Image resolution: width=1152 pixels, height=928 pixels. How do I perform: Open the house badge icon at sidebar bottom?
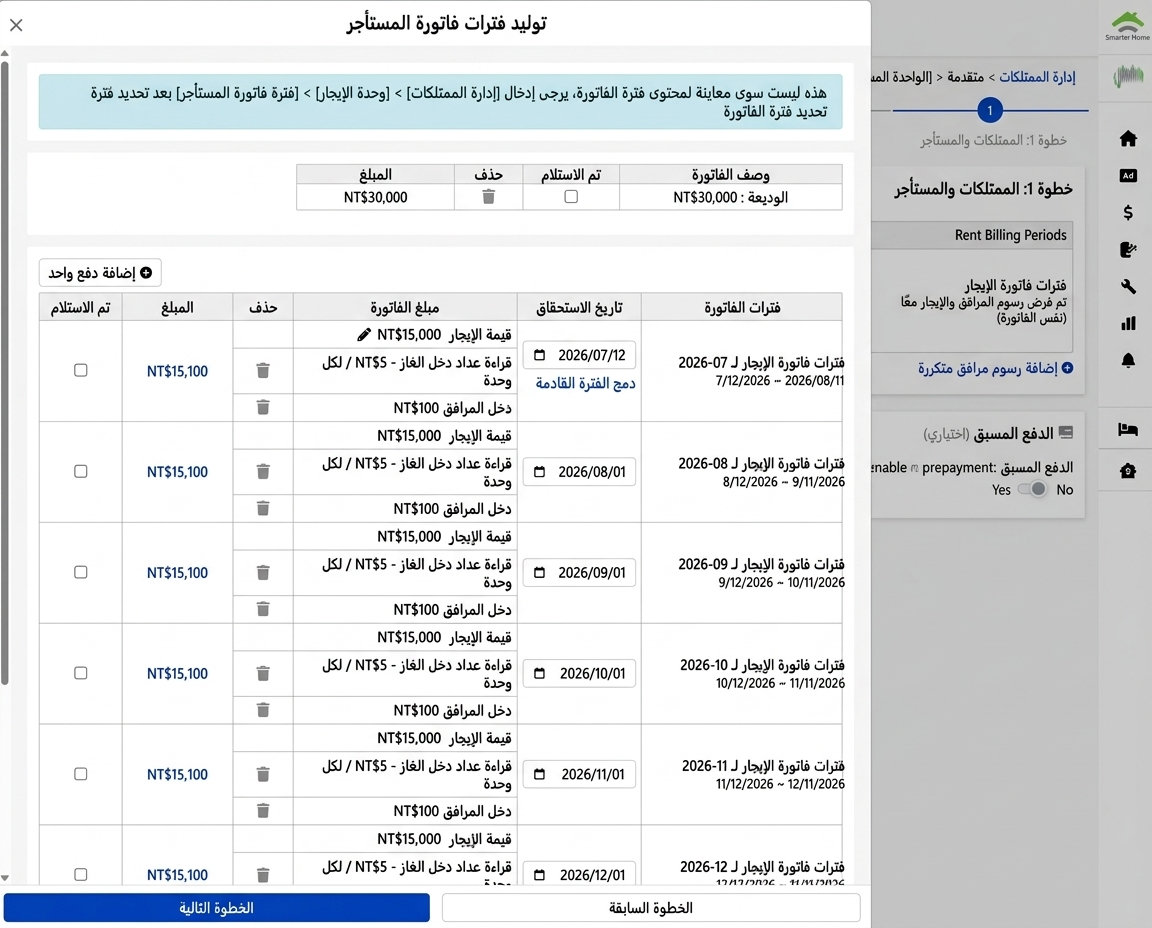pyautogui.click(x=1128, y=471)
